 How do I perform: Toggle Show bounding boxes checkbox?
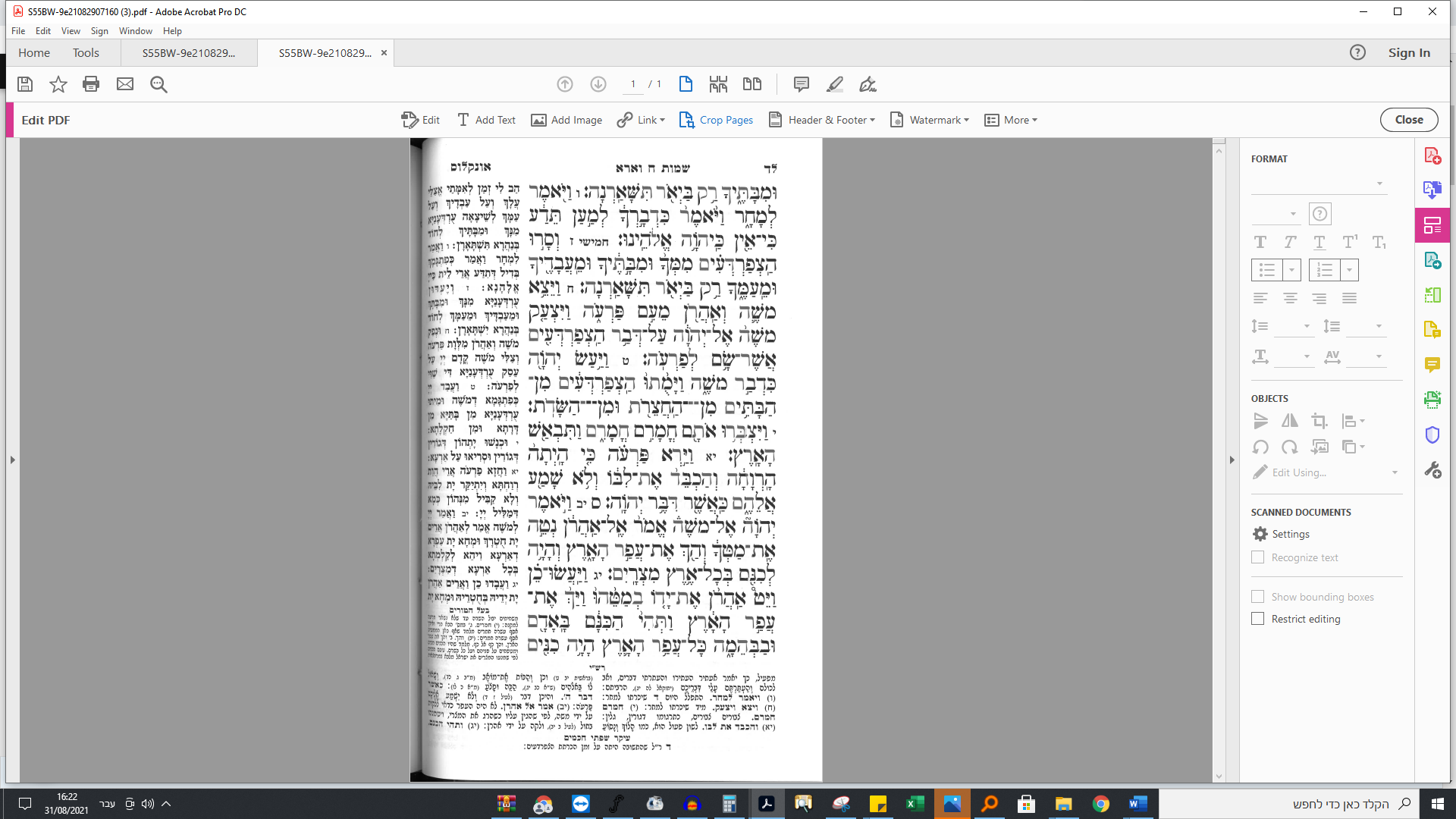[x=1258, y=597]
